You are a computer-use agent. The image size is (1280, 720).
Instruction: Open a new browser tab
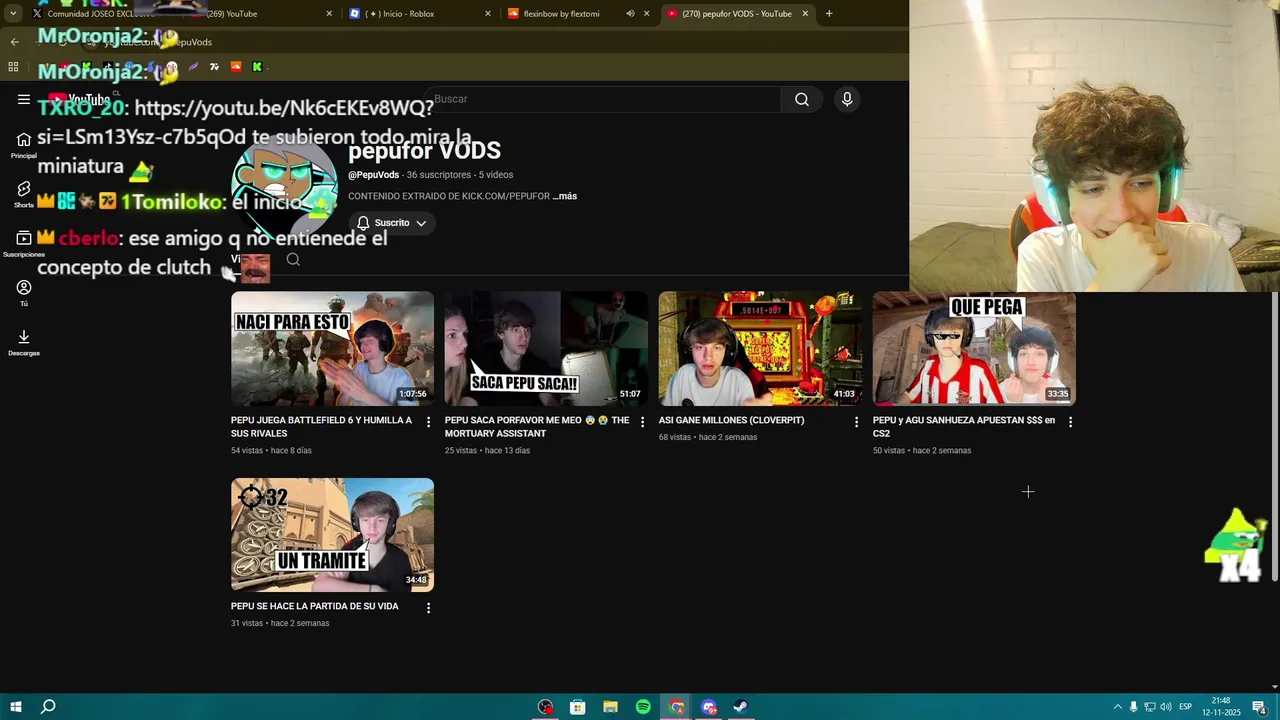[x=829, y=14]
